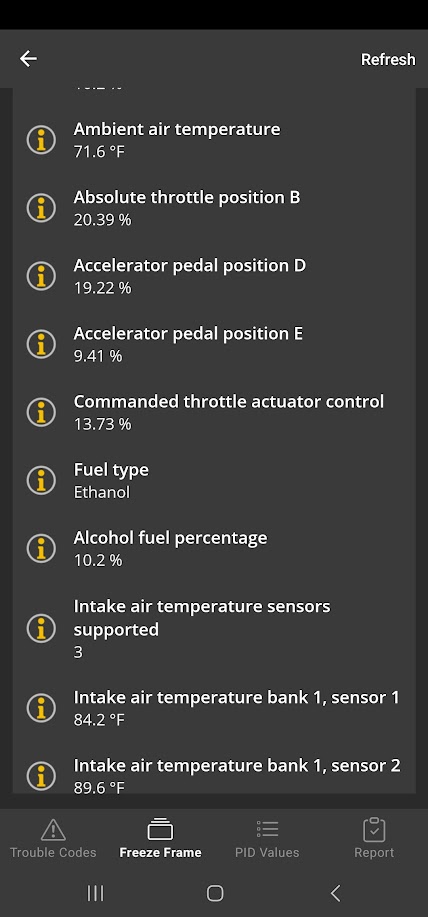Show info for Commanded throttle actuator control

coord(42,412)
